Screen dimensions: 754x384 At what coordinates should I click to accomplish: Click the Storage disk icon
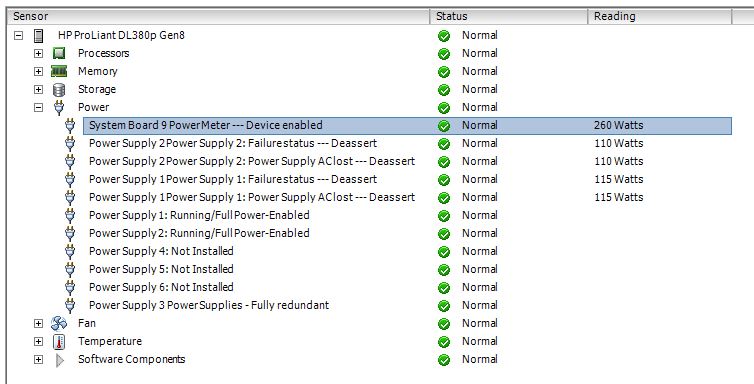pos(59,90)
